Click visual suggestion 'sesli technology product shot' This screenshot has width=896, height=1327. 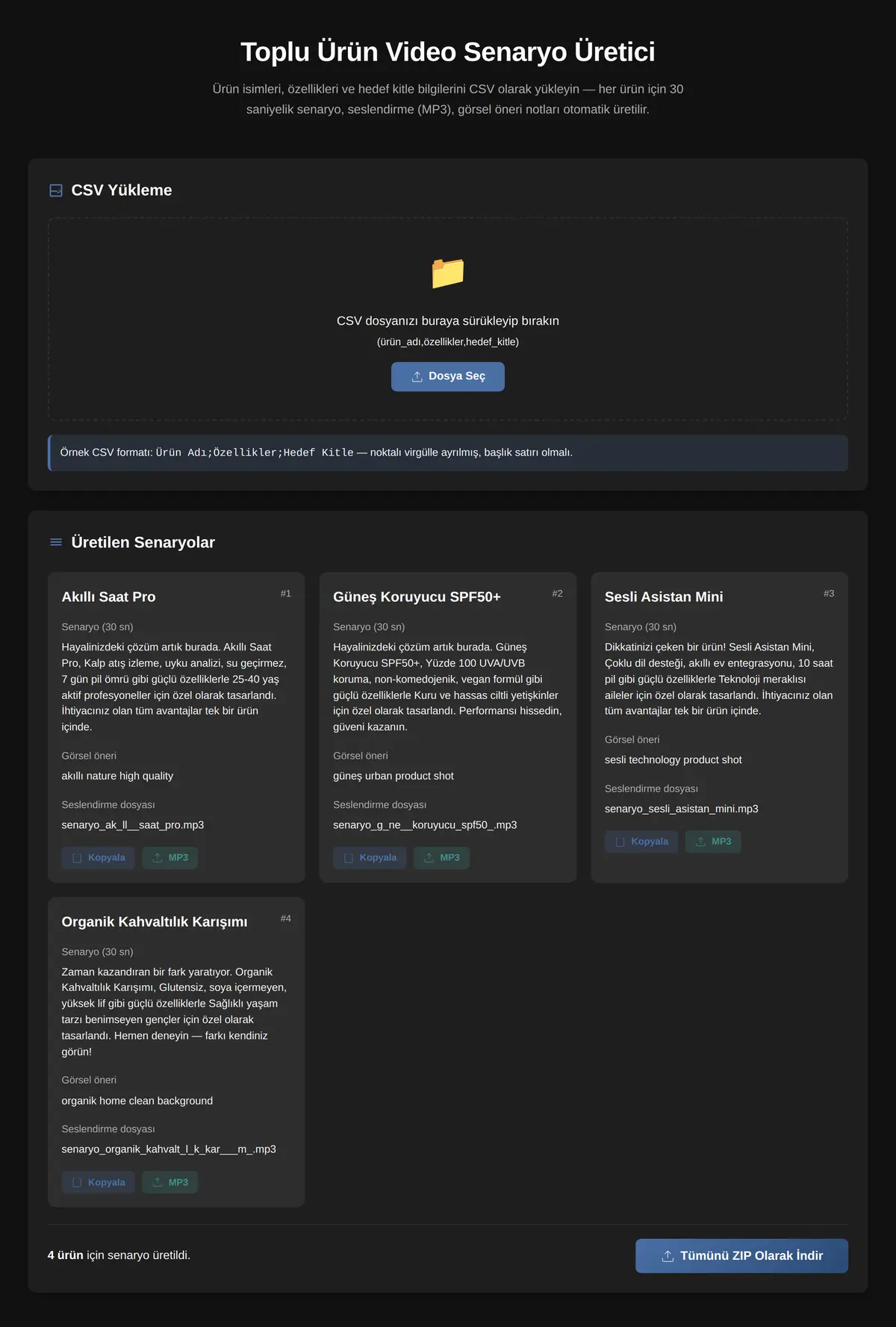point(673,760)
